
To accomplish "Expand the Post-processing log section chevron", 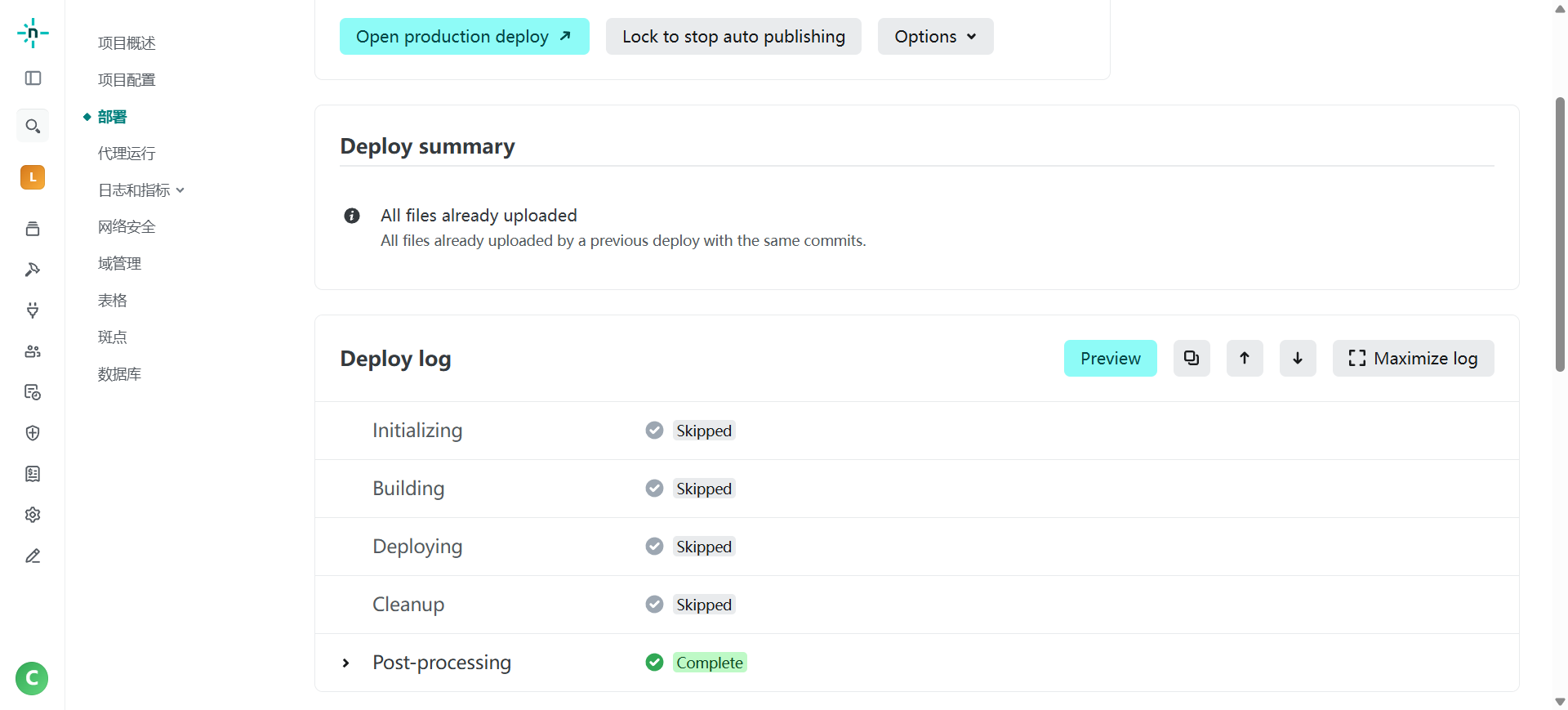I will point(346,663).
